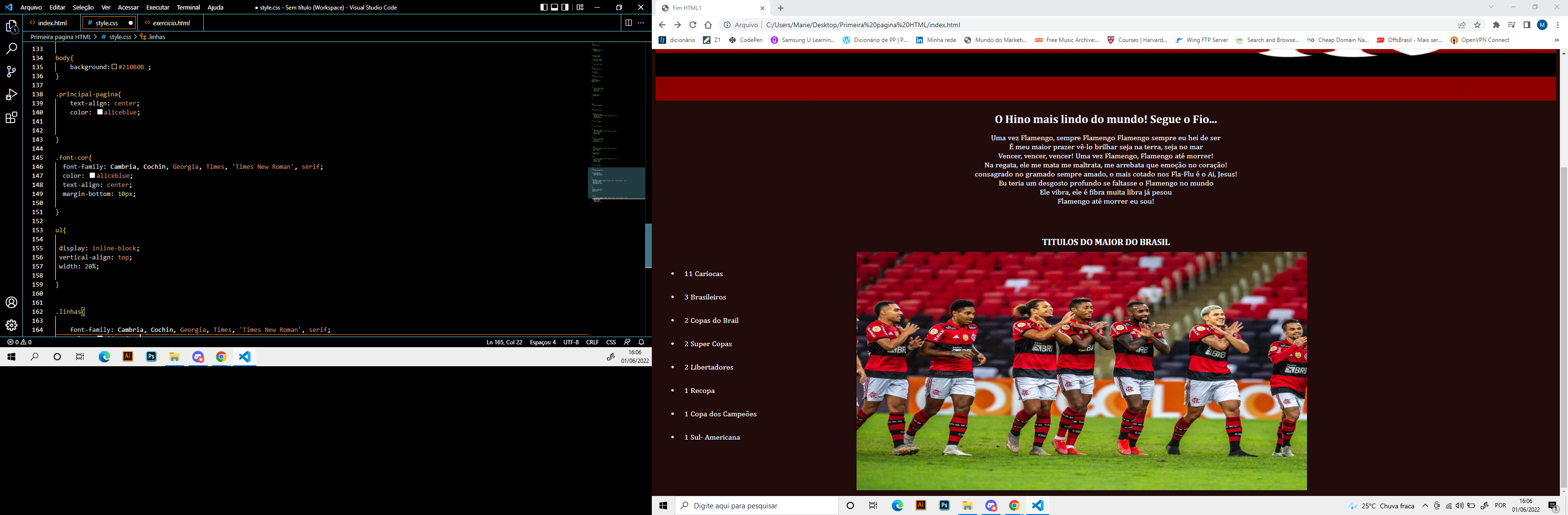Open the aliceblue swatch on line 140
This screenshot has height=515, width=1568.
tap(100, 113)
